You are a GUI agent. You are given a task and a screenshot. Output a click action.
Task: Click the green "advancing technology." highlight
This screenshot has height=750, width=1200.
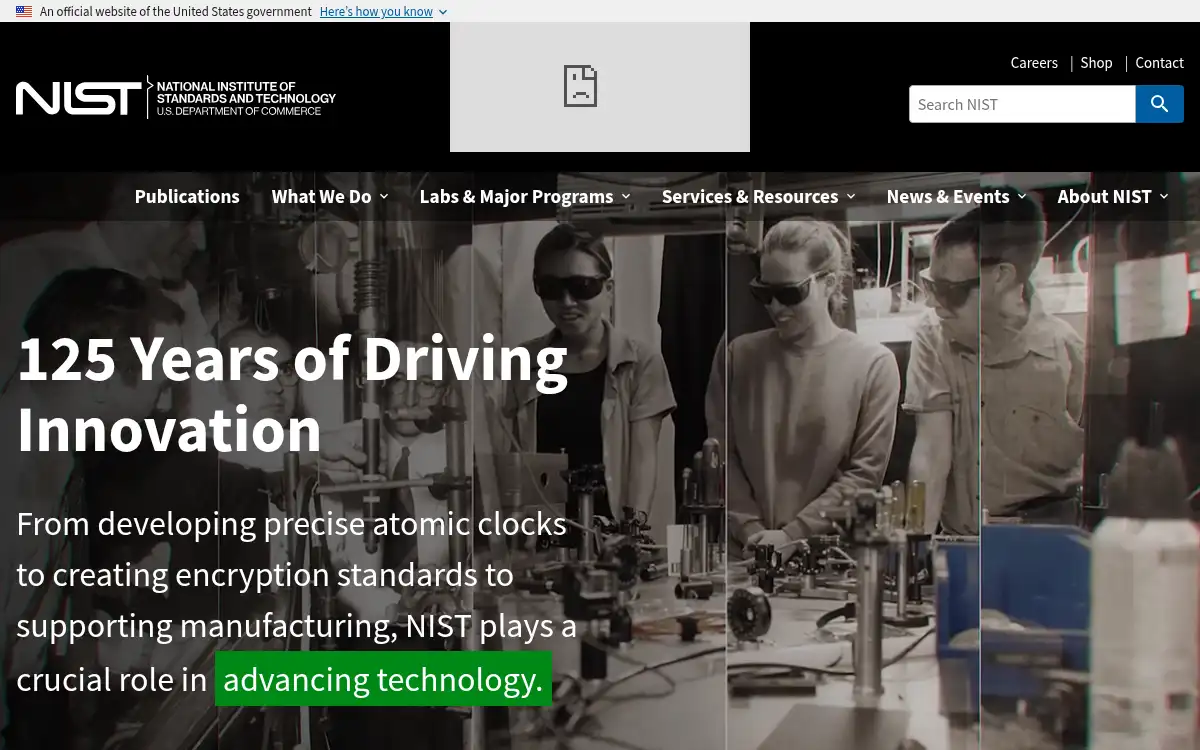click(383, 679)
